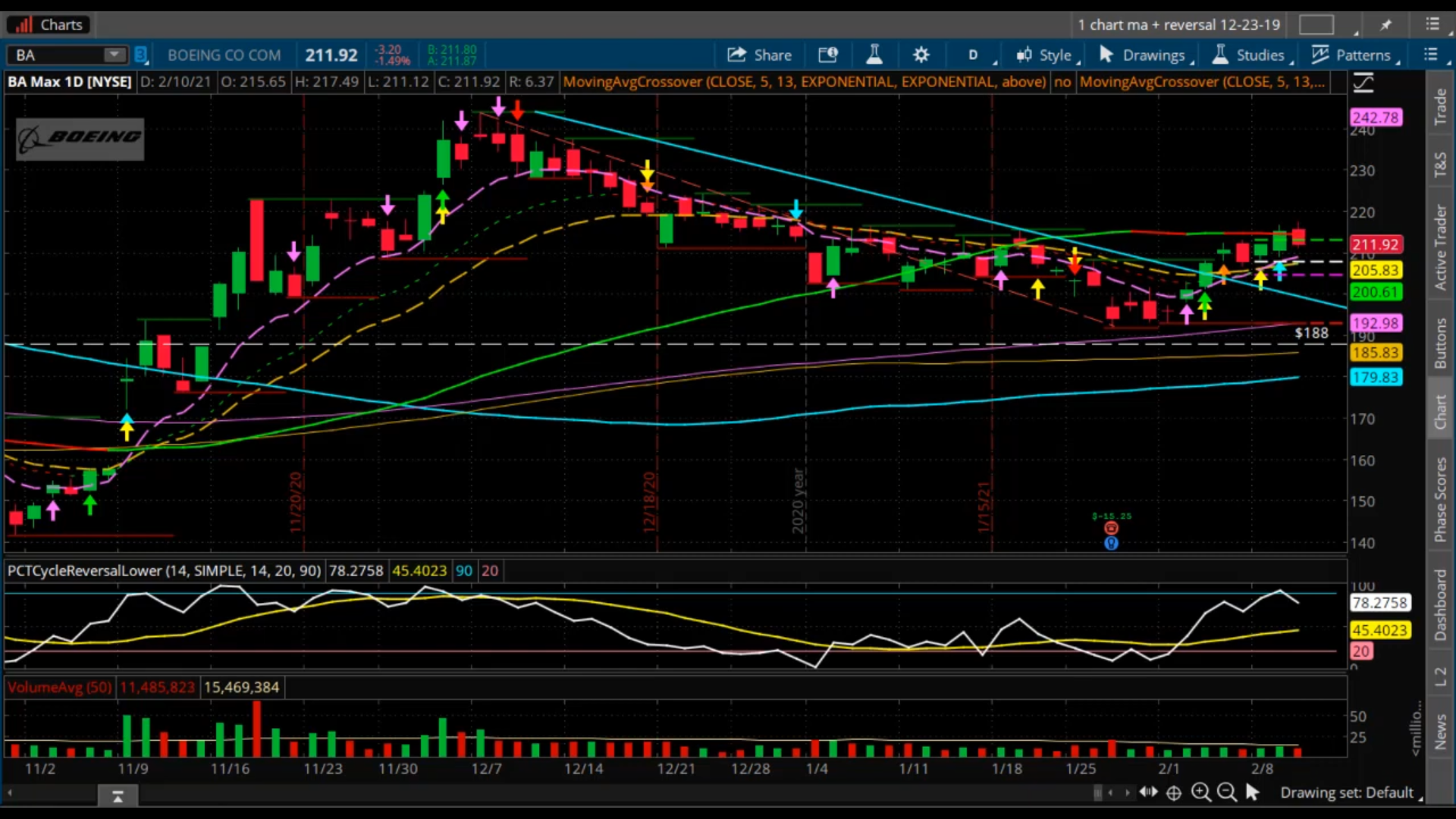Viewport: 1456px width, 819px height.
Task: Click the scroll left arrow at bottom left
Action: coord(10,793)
